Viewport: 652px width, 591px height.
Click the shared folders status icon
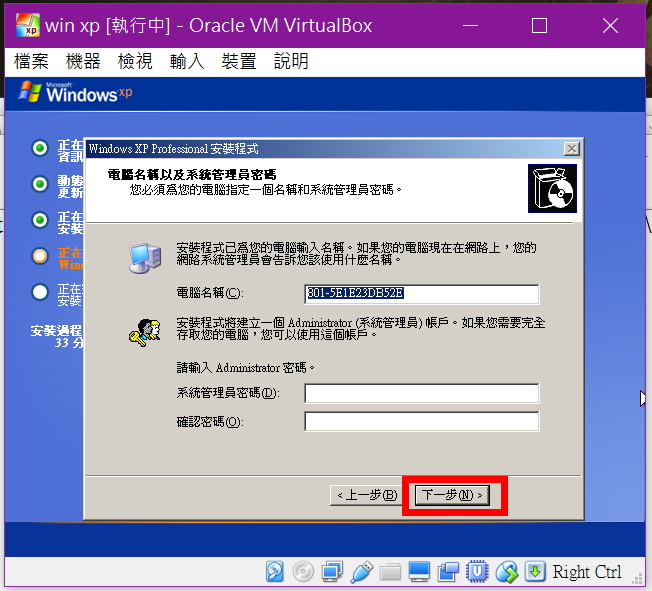(390, 572)
